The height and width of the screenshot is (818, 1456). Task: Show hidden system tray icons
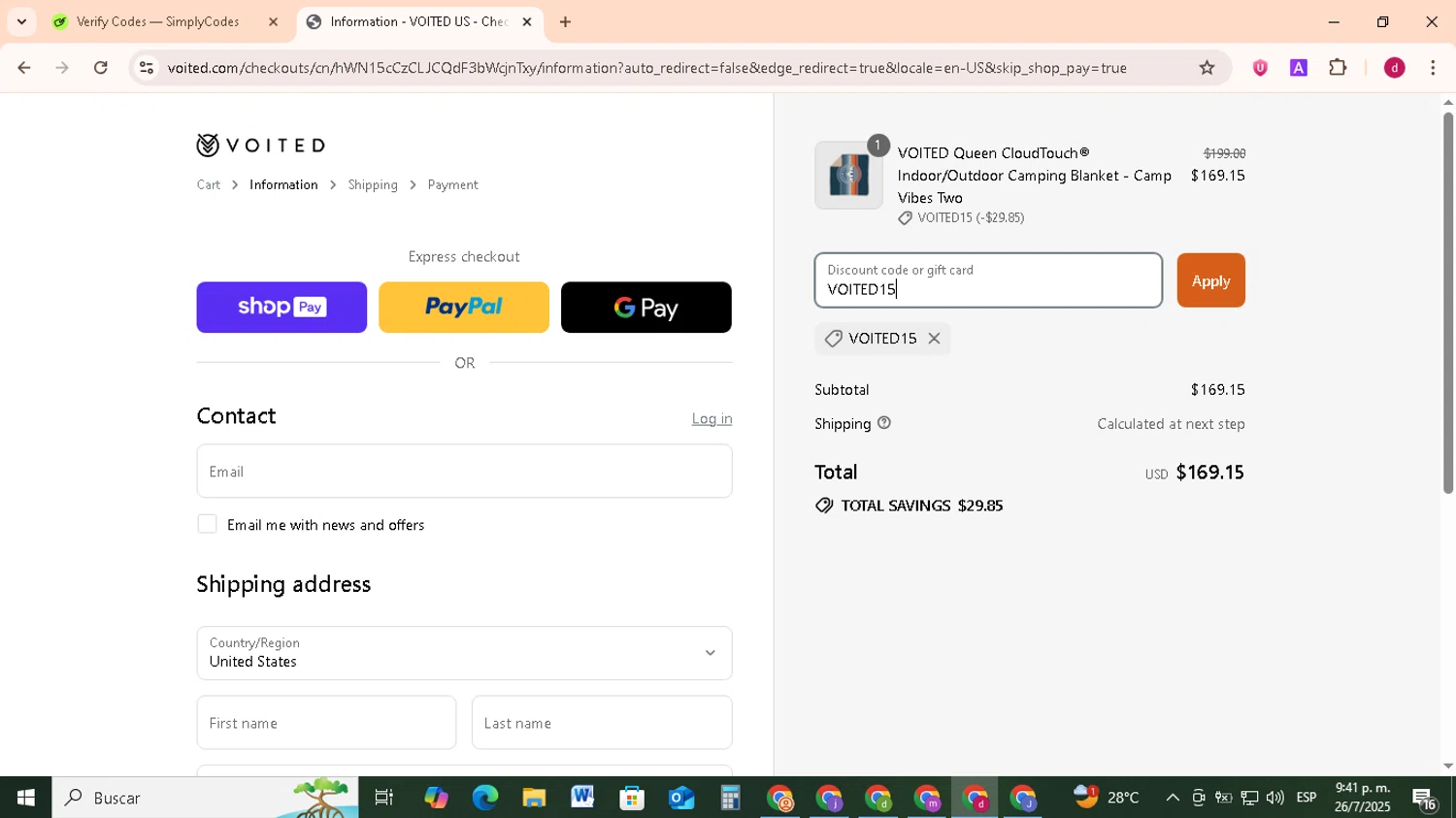click(1173, 798)
